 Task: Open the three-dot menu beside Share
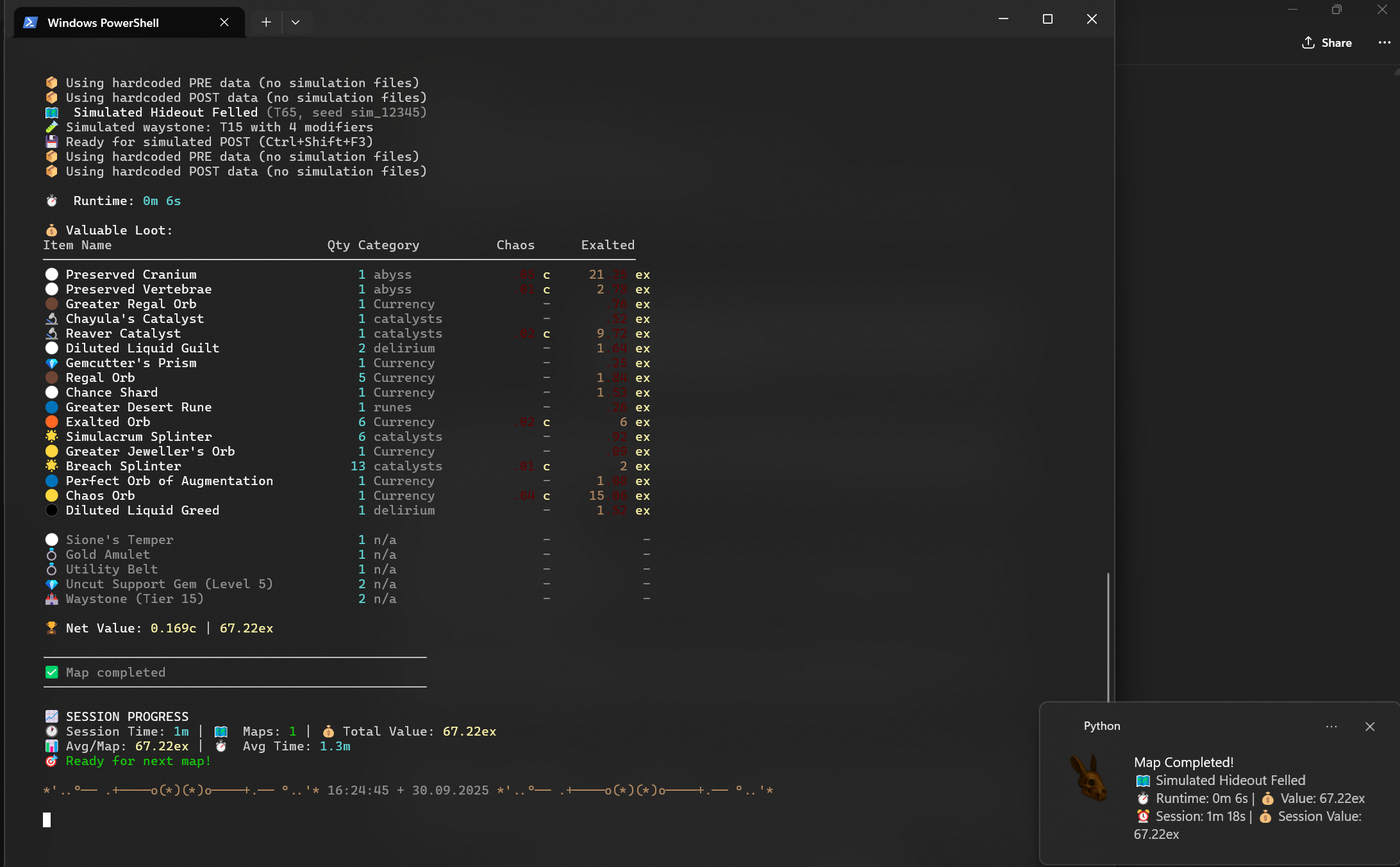coord(1384,43)
